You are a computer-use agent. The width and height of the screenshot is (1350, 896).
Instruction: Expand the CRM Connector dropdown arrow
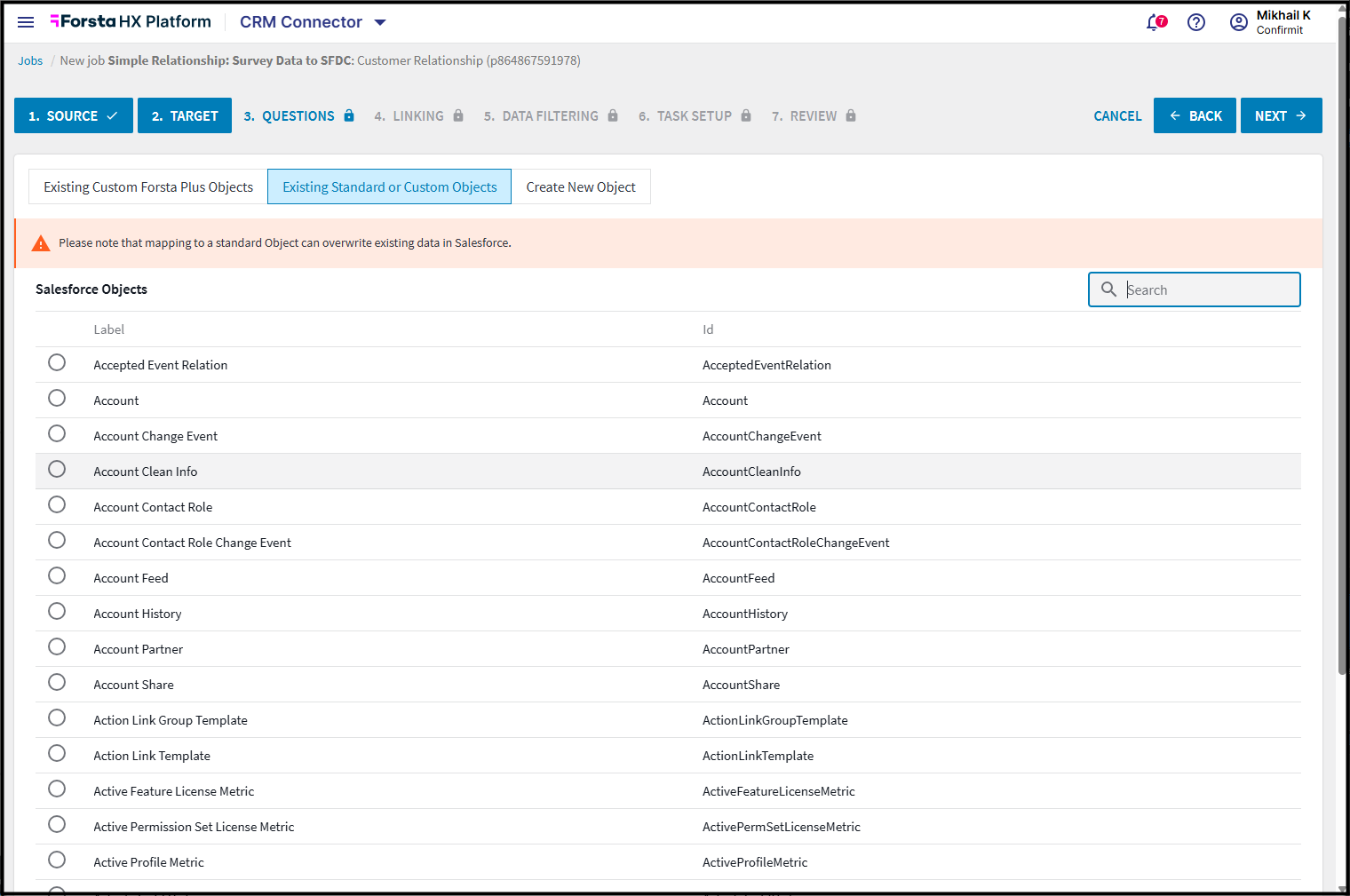click(380, 22)
